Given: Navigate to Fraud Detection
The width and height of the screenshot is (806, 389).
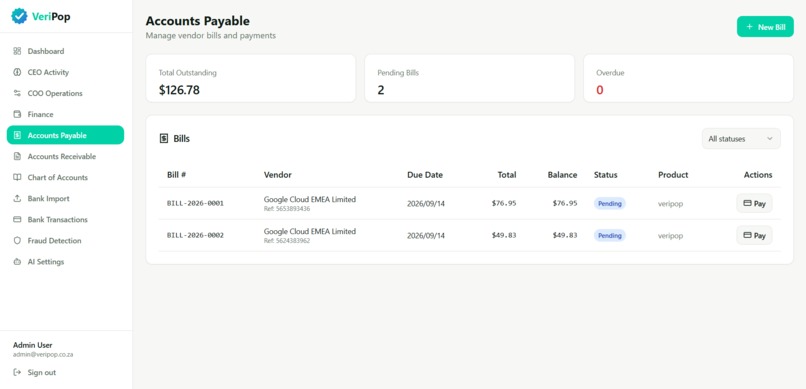Looking at the screenshot, I should 65,241.
